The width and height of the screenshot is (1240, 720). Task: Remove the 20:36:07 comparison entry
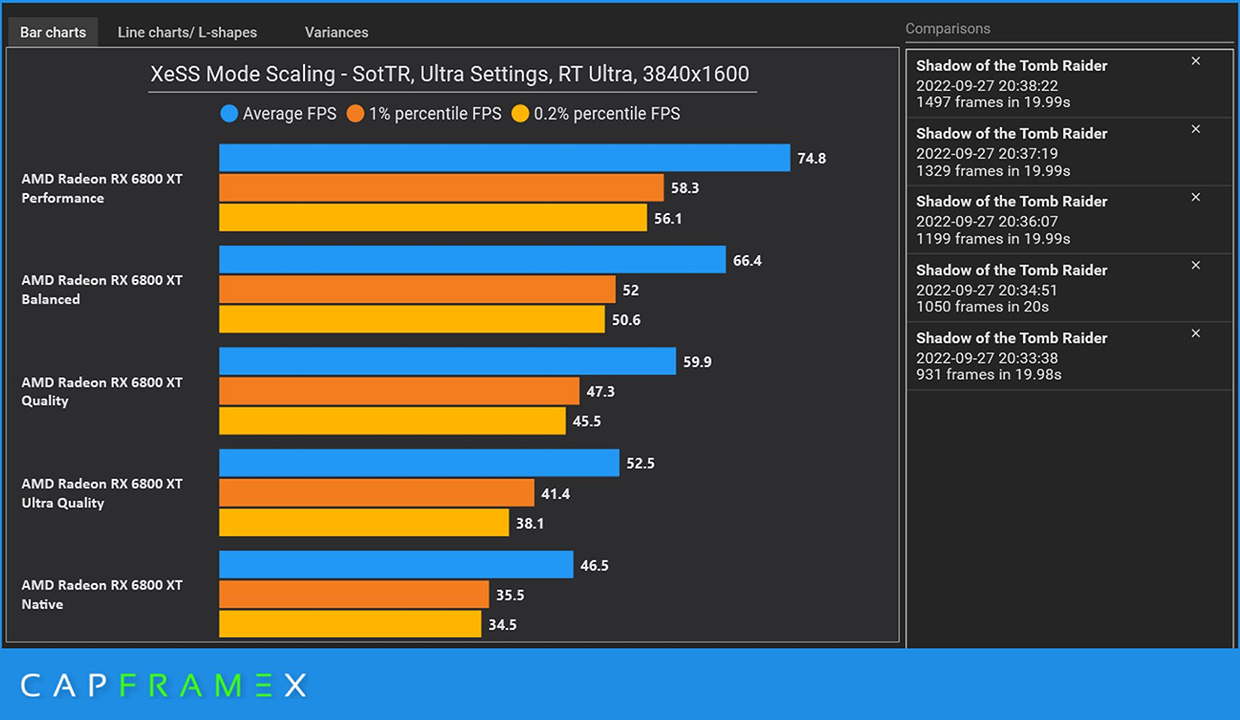coord(1195,197)
